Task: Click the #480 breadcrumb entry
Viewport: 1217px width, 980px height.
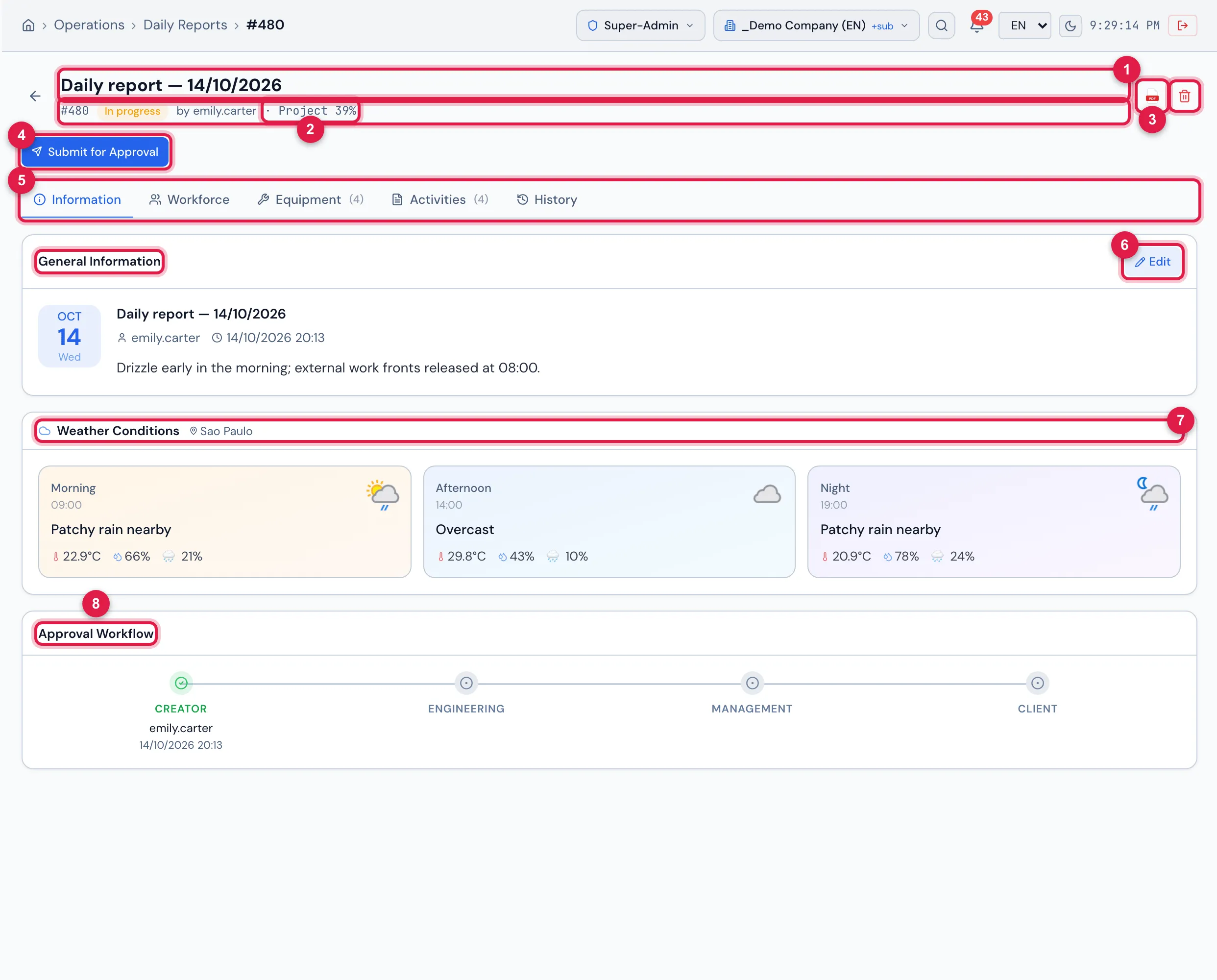Action: pos(266,25)
